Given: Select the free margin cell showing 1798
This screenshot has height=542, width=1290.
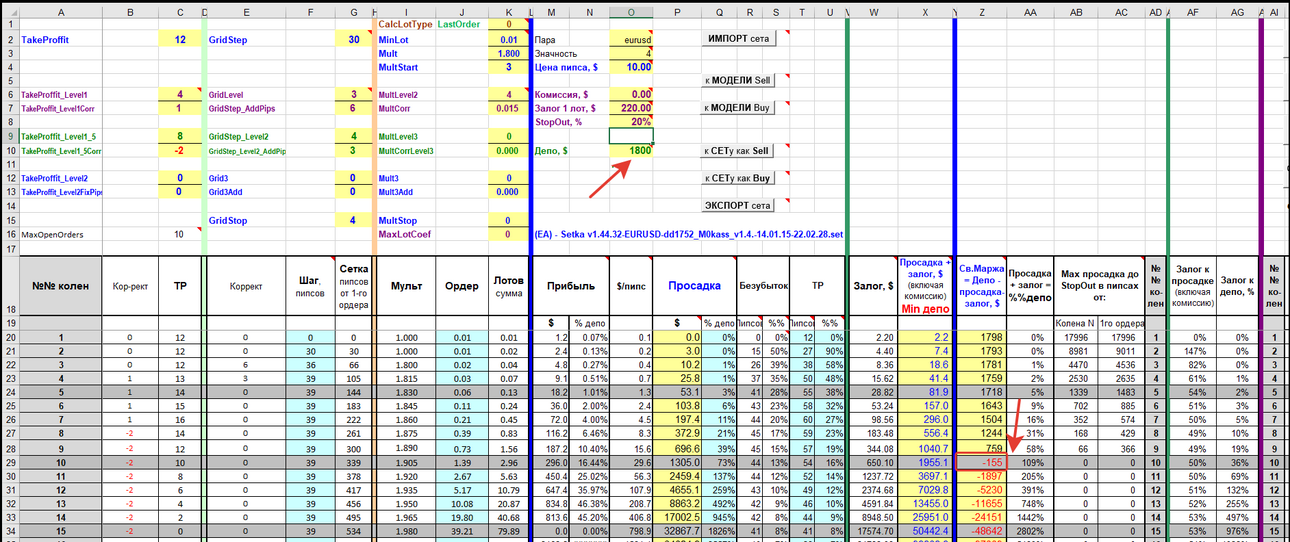Looking at the screenshot, I should click(981, 338).
